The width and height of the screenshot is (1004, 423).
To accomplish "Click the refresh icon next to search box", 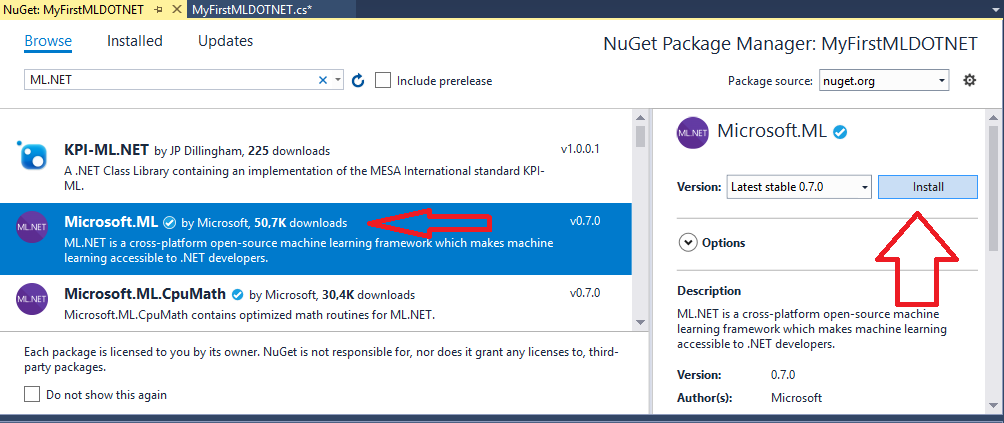I will click(x=359, y=81).
